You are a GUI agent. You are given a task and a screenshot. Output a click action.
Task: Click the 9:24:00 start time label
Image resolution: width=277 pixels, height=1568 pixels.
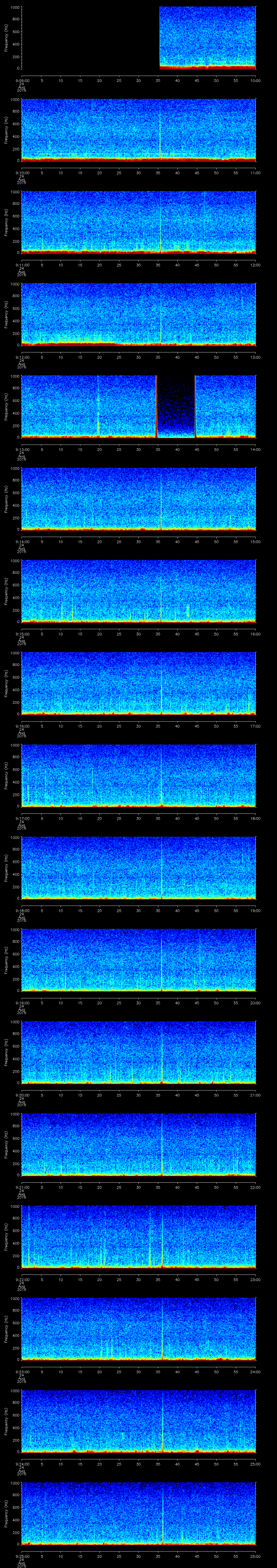point(22,1463)
